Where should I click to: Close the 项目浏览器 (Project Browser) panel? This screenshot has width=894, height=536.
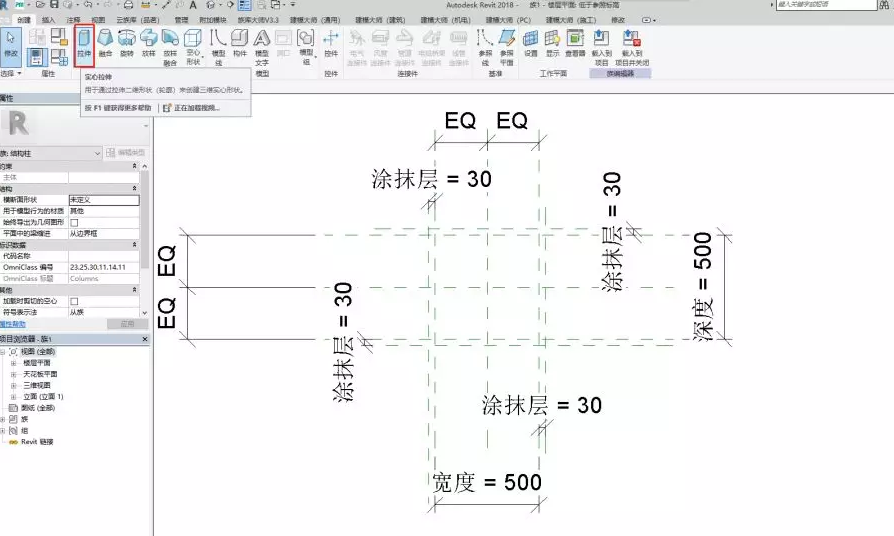145,339
